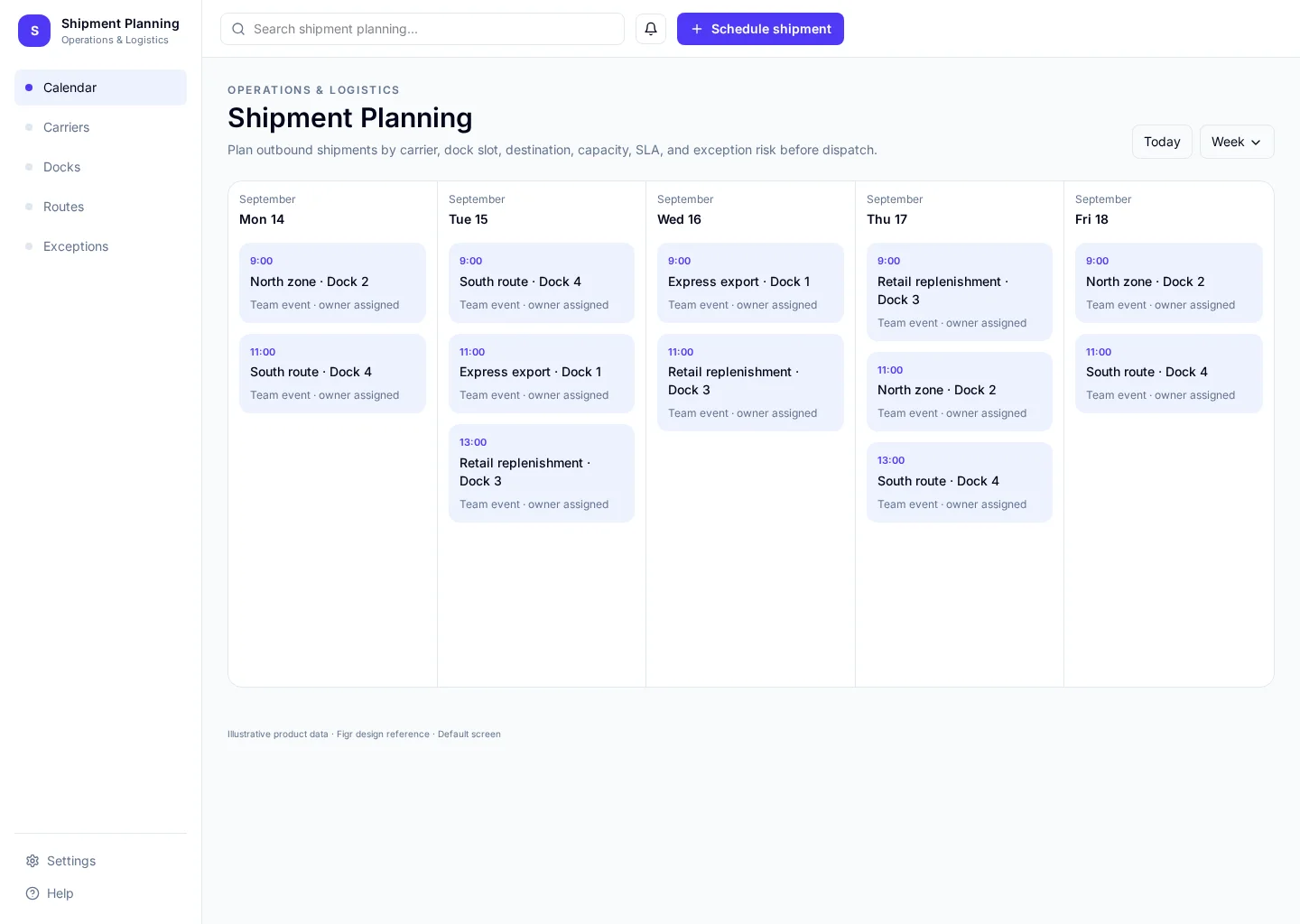This screenshot has width=1300, height=924.
Task: Click the Tue 15 day header
Action: tap(469, 219)
